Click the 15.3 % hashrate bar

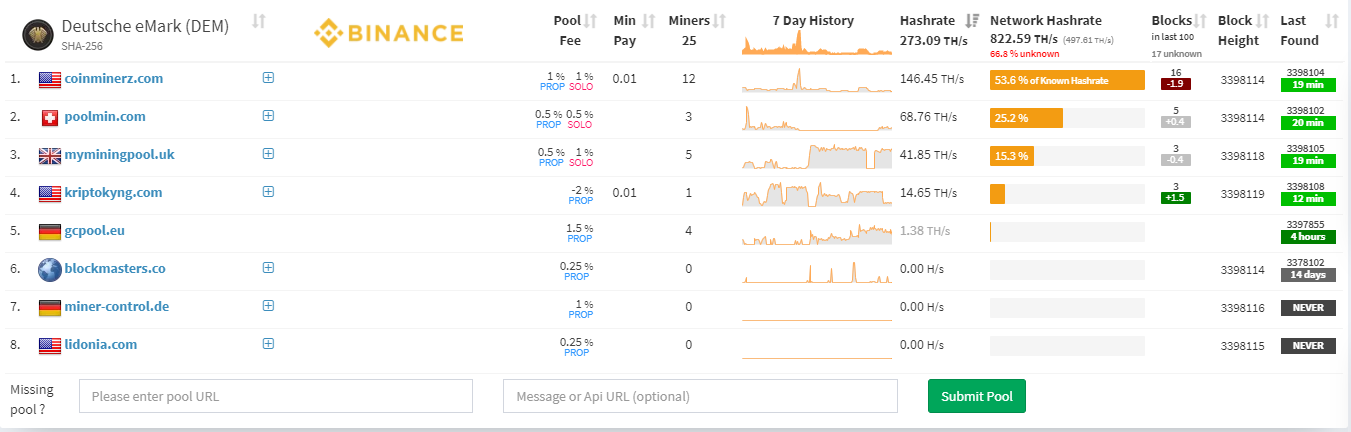1012,156
